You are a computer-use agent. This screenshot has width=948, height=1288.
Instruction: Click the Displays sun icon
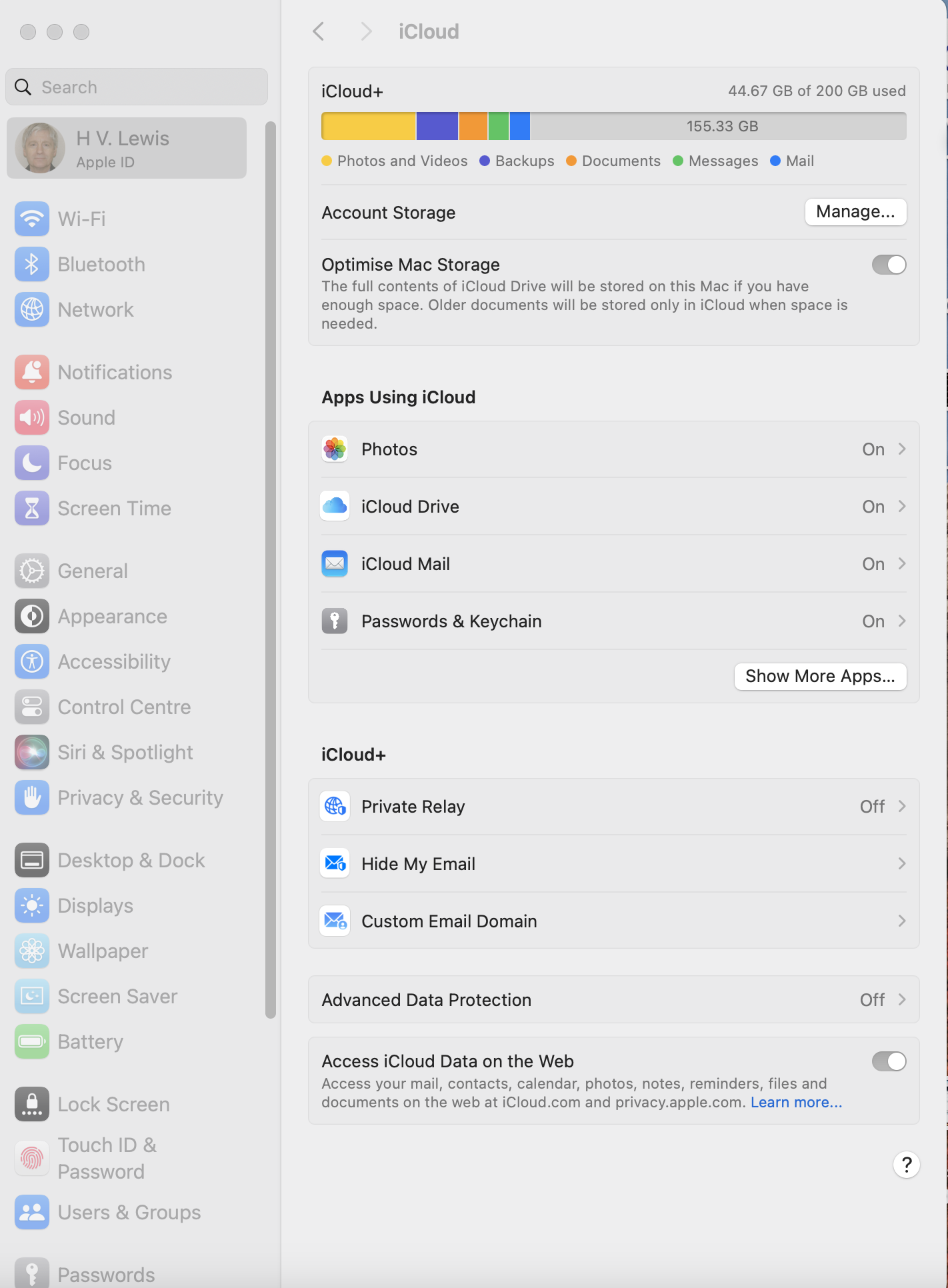click(32, 905)
